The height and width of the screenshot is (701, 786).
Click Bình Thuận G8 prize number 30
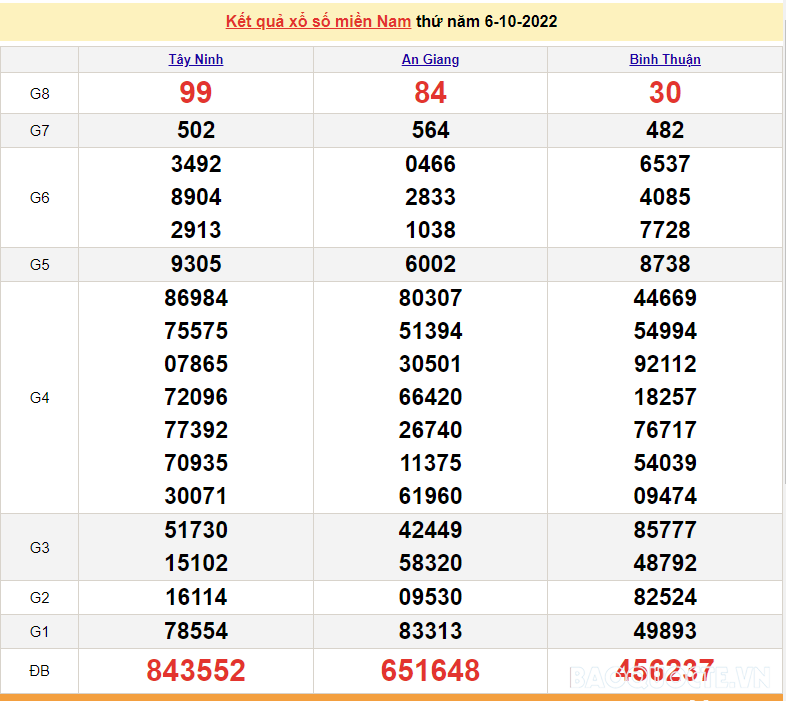pos(665,93)
